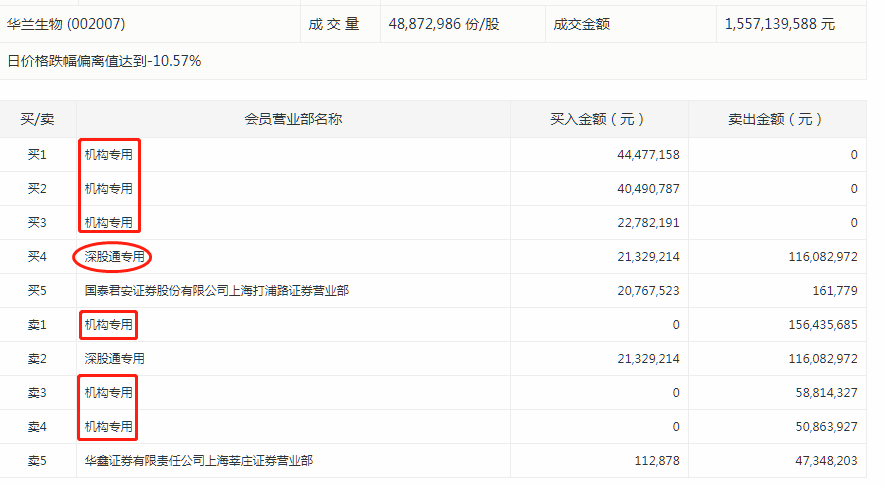885x486 pixels.
Task: Select the 买5 row label
Action: (37, 291)
